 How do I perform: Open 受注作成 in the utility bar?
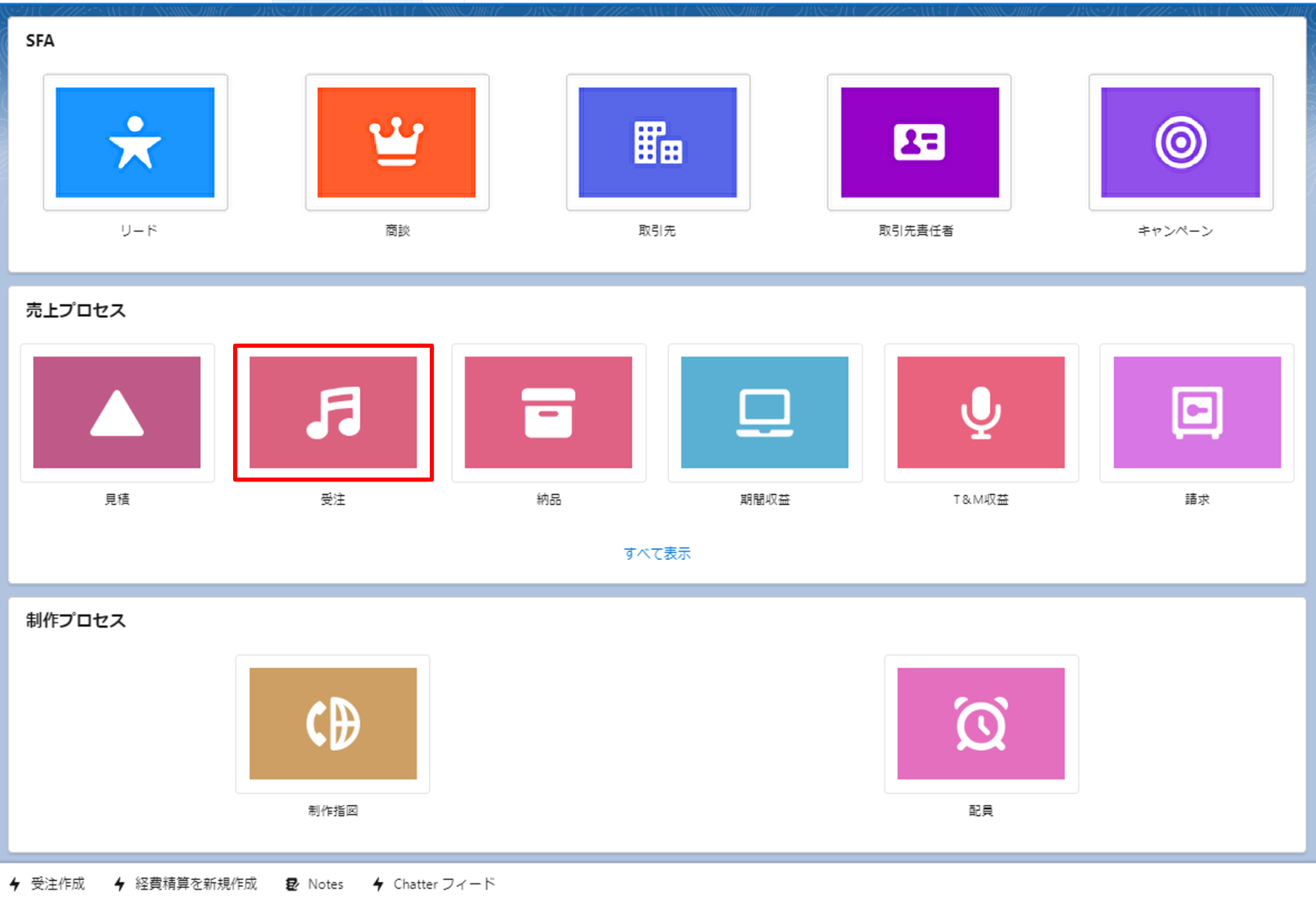47,884
